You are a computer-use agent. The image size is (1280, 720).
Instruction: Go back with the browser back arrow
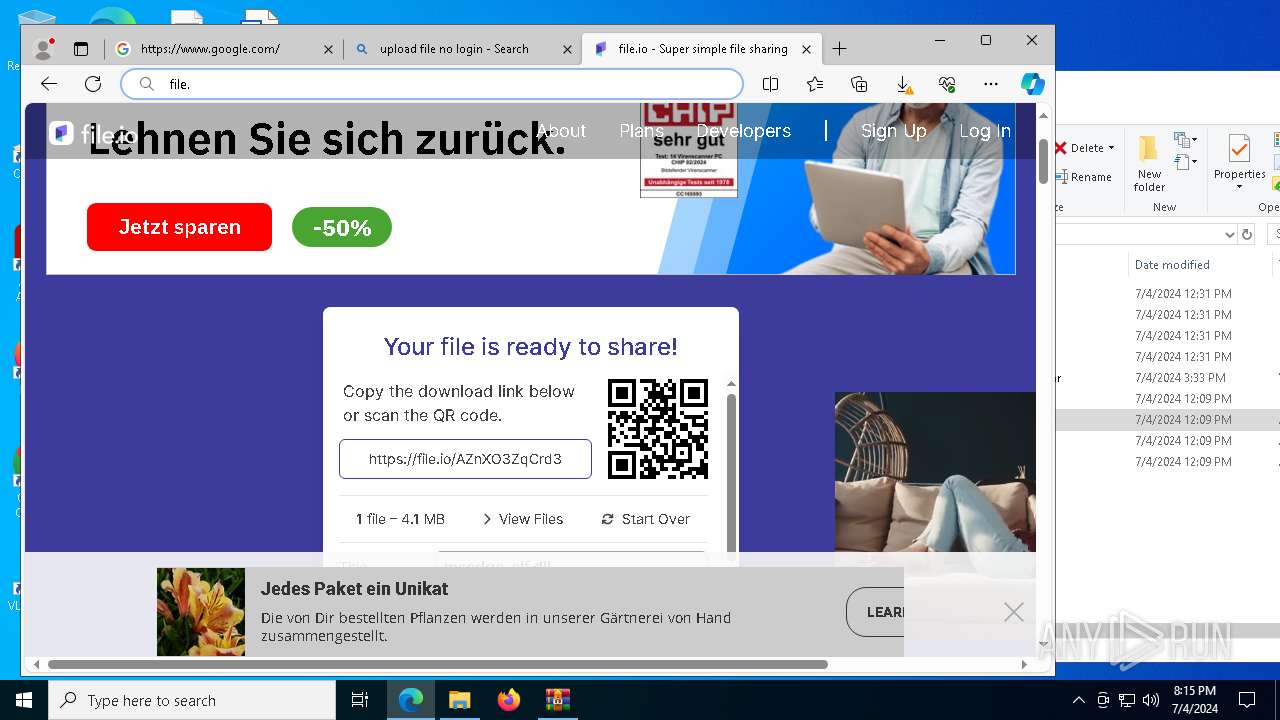[48, 84]
